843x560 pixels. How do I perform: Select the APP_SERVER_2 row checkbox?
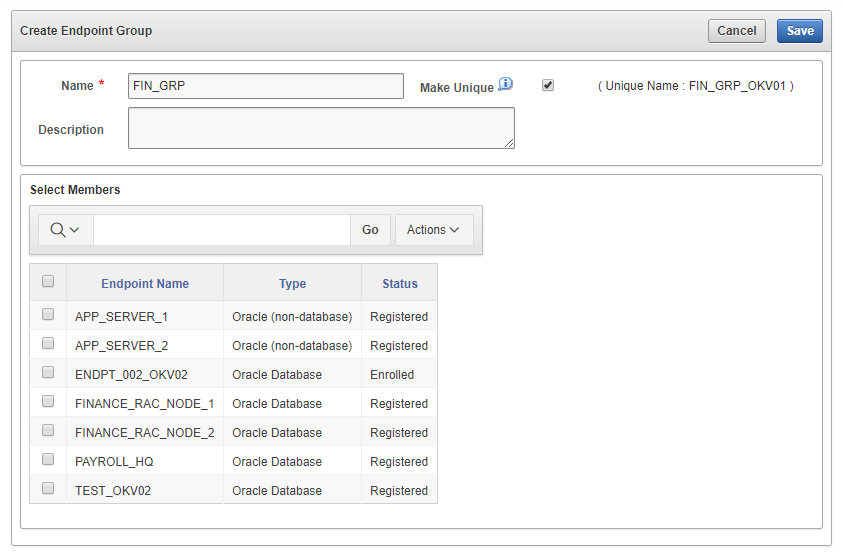point(48,343)
